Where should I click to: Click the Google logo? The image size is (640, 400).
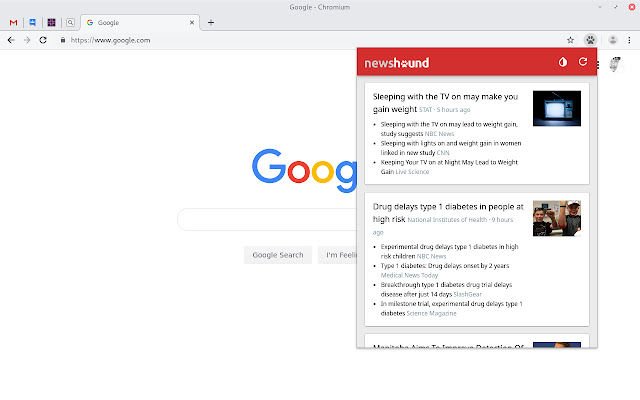tap(304, 171)
